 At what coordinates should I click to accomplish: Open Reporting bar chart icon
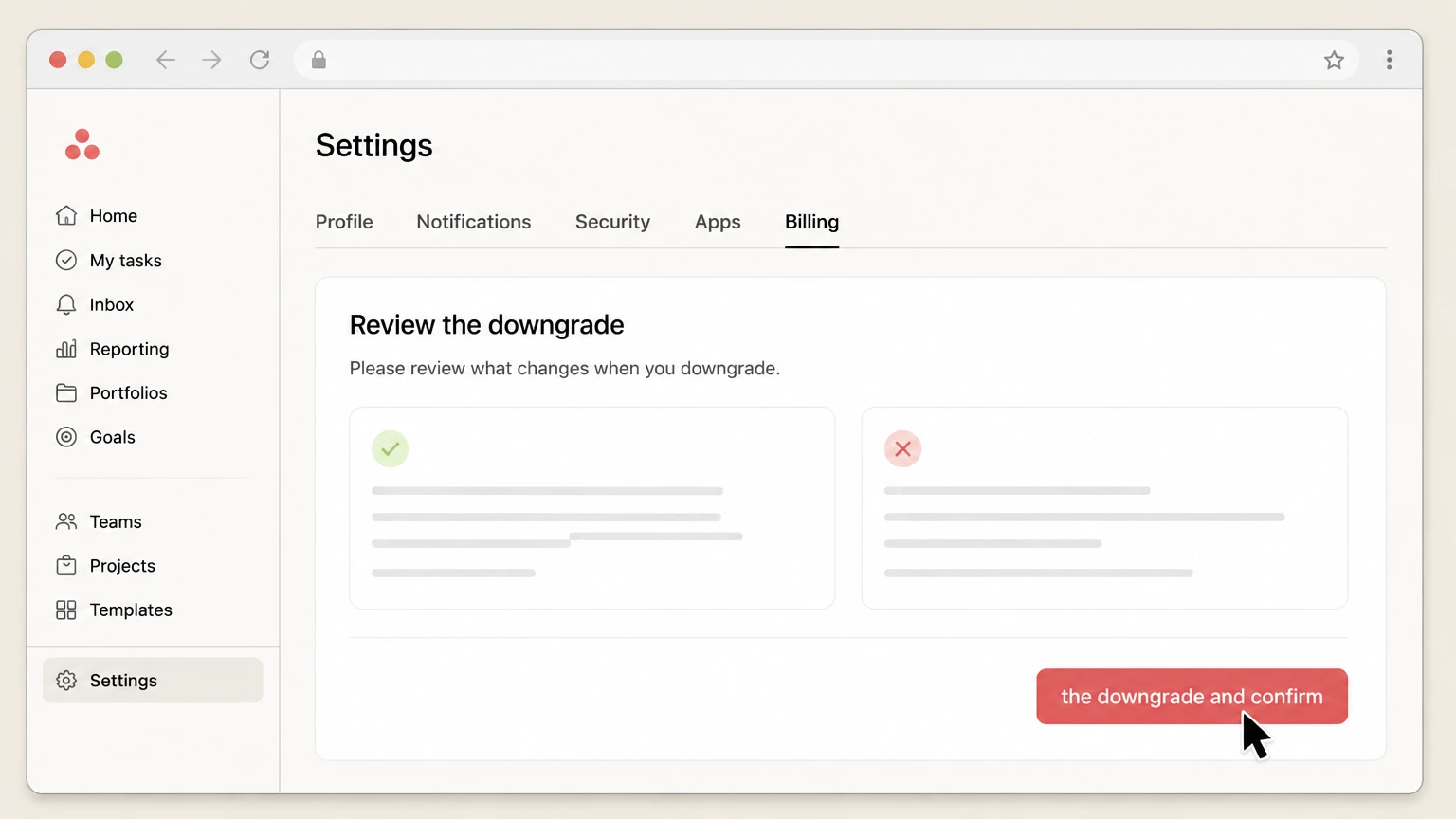tap(66, 349)
